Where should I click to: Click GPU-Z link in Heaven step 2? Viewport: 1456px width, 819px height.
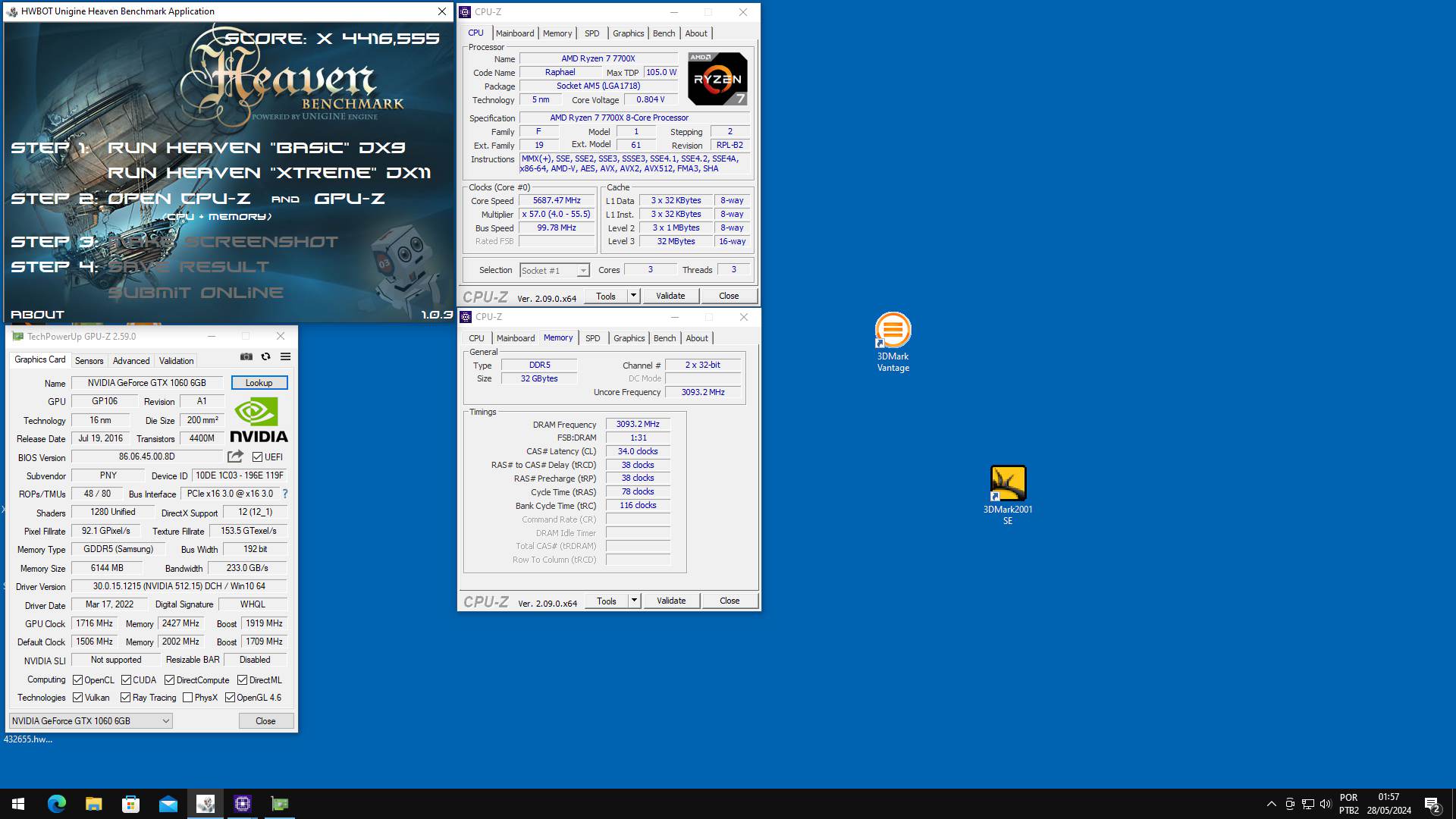[x=350, y=199]
